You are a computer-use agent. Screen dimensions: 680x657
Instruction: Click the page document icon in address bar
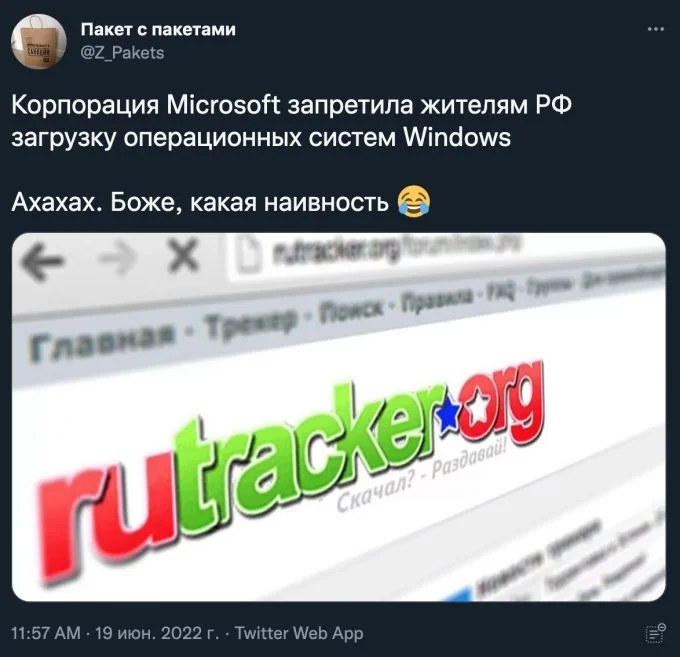coord(249,254)
